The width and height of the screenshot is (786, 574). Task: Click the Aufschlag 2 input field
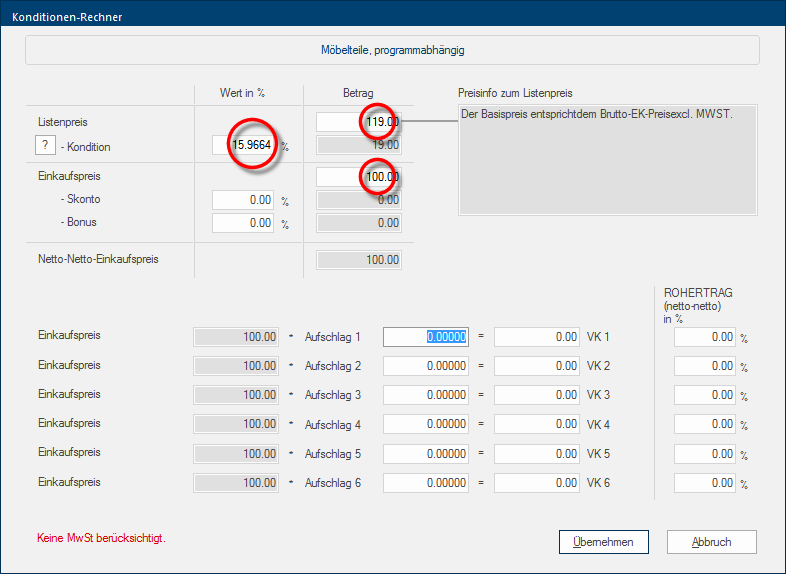point(426,366)
